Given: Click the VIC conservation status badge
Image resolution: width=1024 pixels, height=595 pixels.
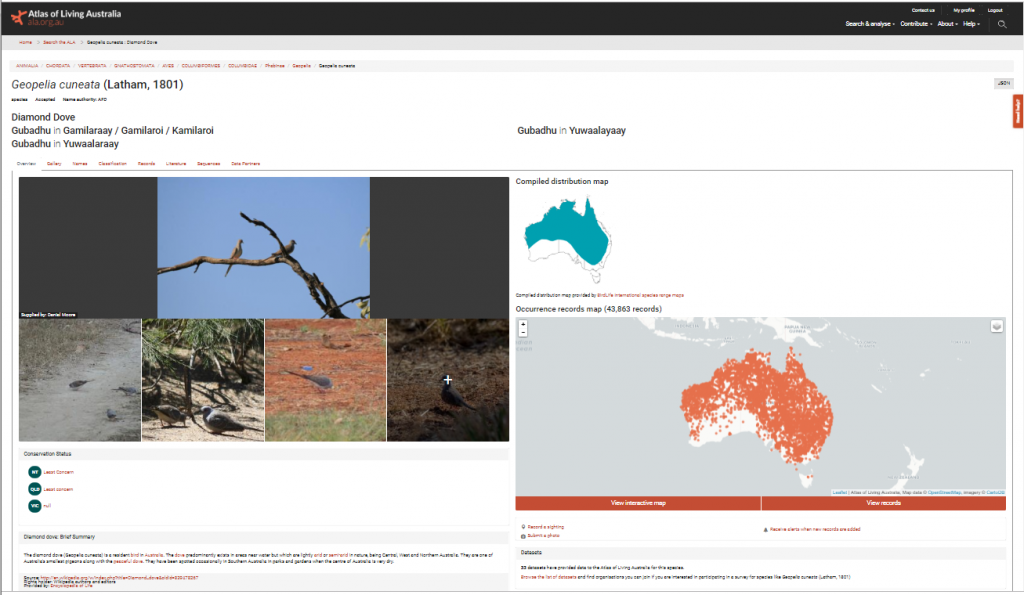Looking at the screenshot, I should (34, 506).
